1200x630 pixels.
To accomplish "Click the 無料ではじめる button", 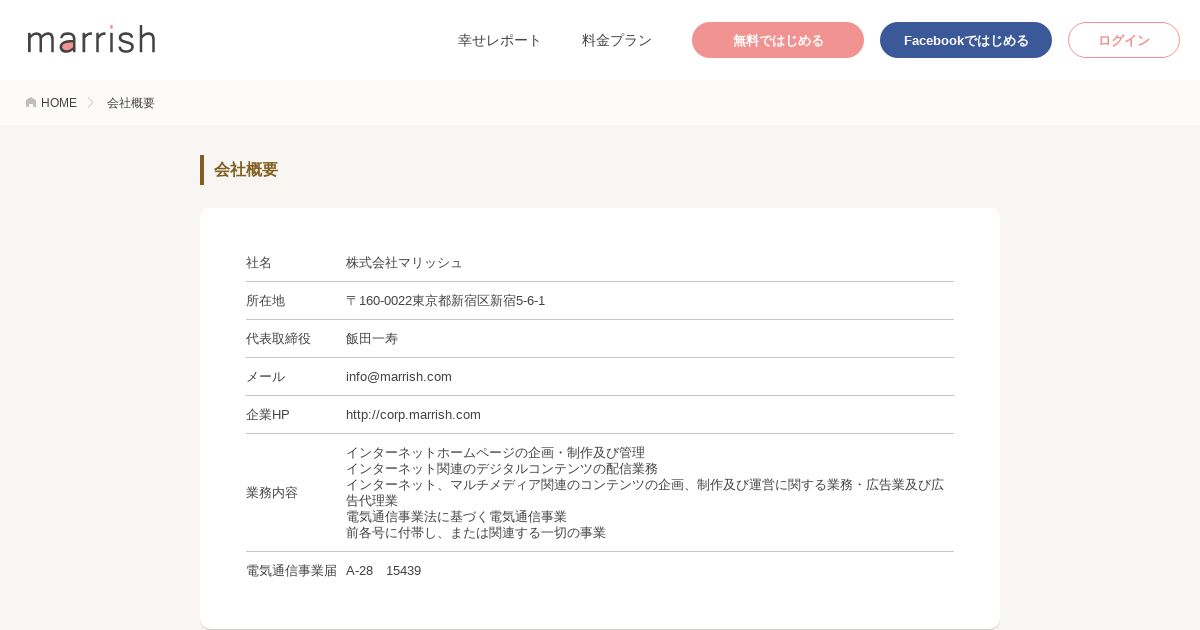I will tap(778, 40).
